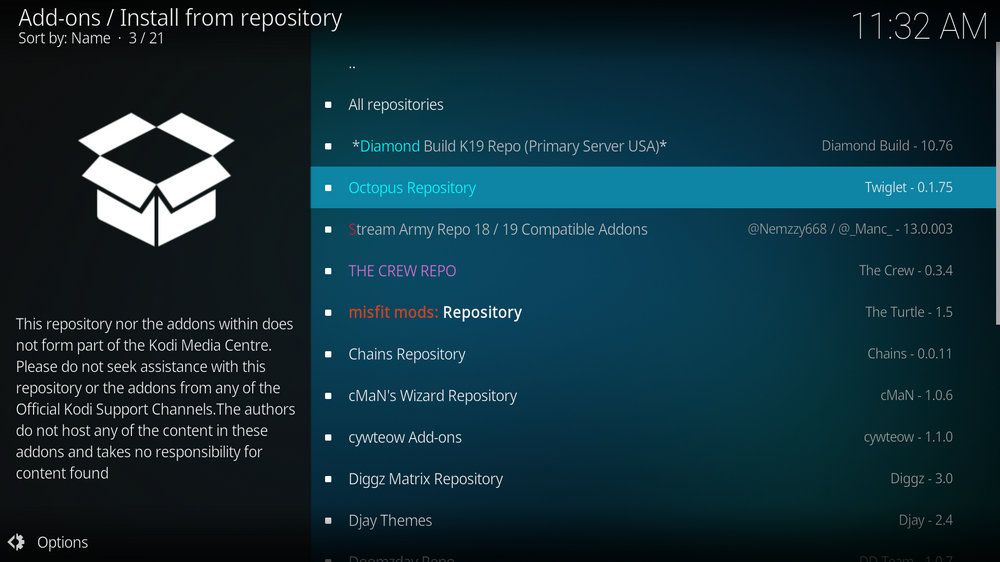Click the bullet icon beside THE CREW REPO

coord(328,271)
